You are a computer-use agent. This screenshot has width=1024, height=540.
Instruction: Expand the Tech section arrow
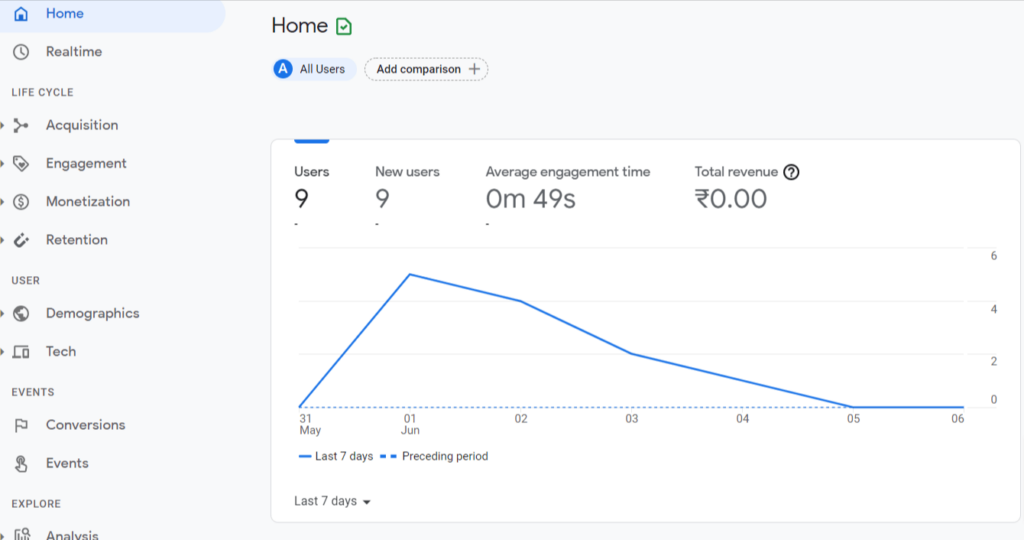pyautogui.click(x=3, y=352)
